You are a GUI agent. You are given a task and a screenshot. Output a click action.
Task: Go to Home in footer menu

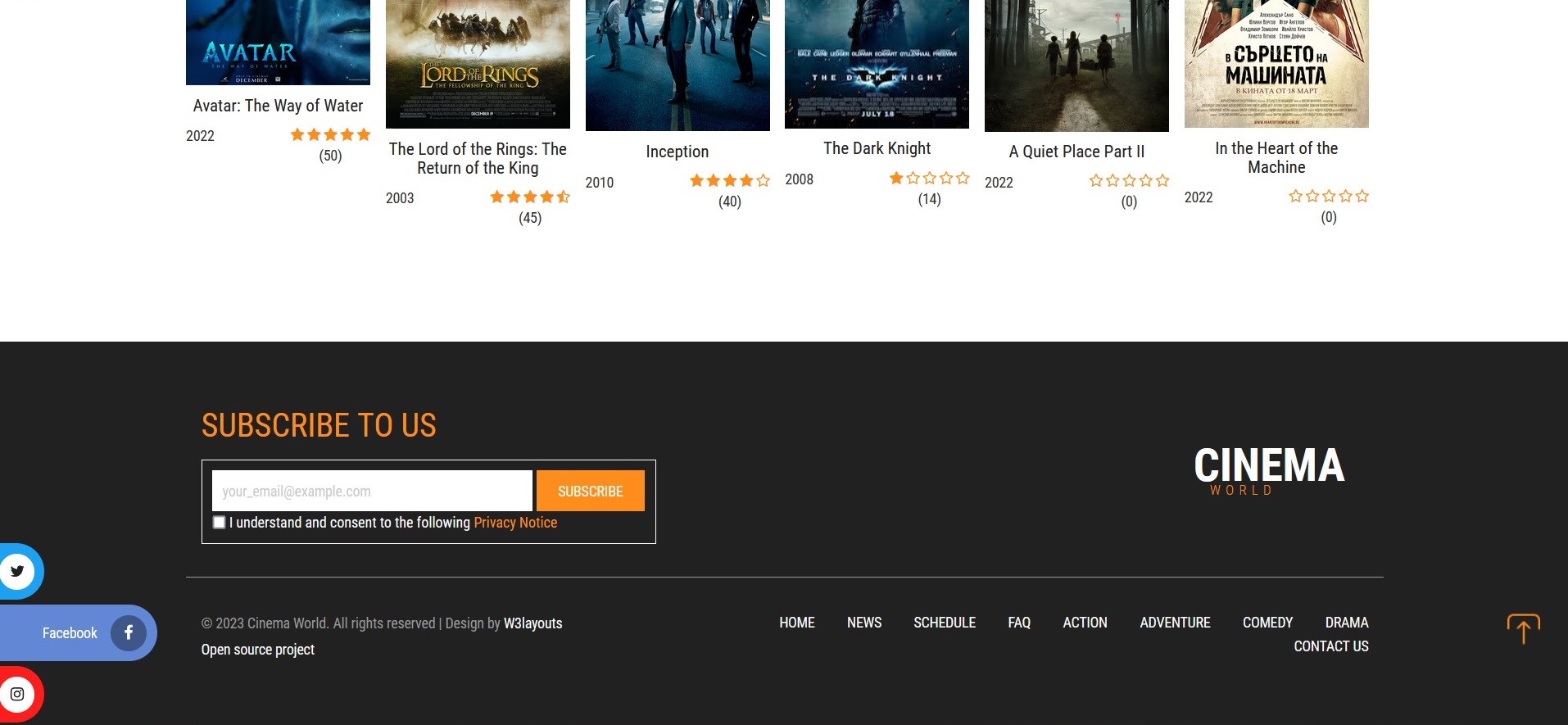(796, 623)
